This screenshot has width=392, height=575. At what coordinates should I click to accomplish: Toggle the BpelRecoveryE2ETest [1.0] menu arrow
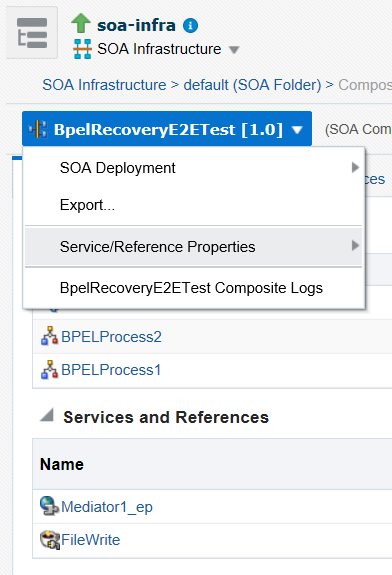click(x=297, y=130)
